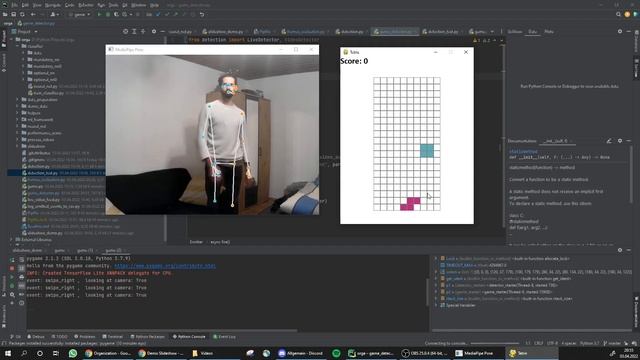Click the green Run button in toolbar
This screenshot has height=360, width=640.
(99, 14)
